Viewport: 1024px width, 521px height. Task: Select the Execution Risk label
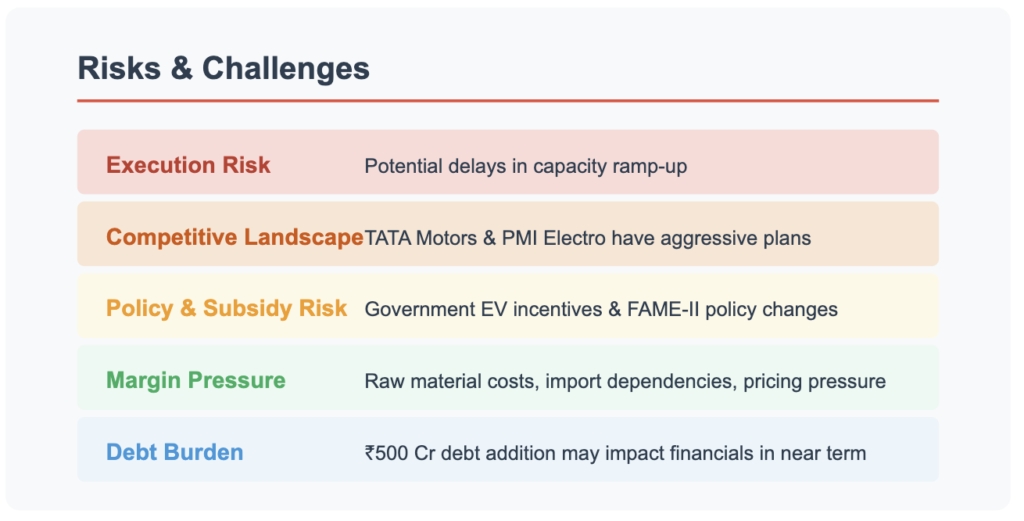click(x=188, y=165)
